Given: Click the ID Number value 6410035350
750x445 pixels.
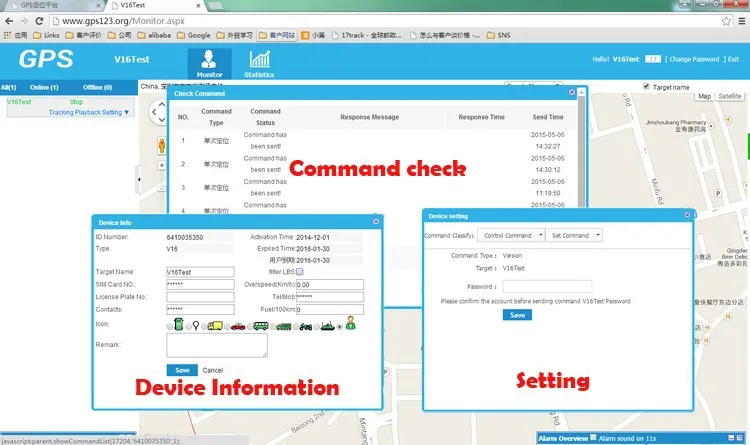Looking at the screenshot, I should click(185, 237).
